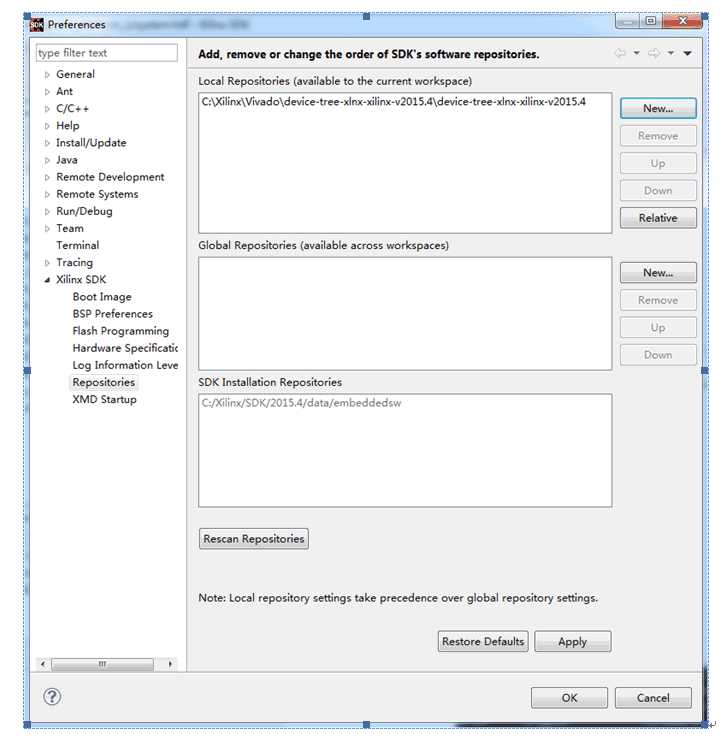Expand the Install/Update tree node
The width and height of the screenshot is (722, 746).
(x=47, y=143)
